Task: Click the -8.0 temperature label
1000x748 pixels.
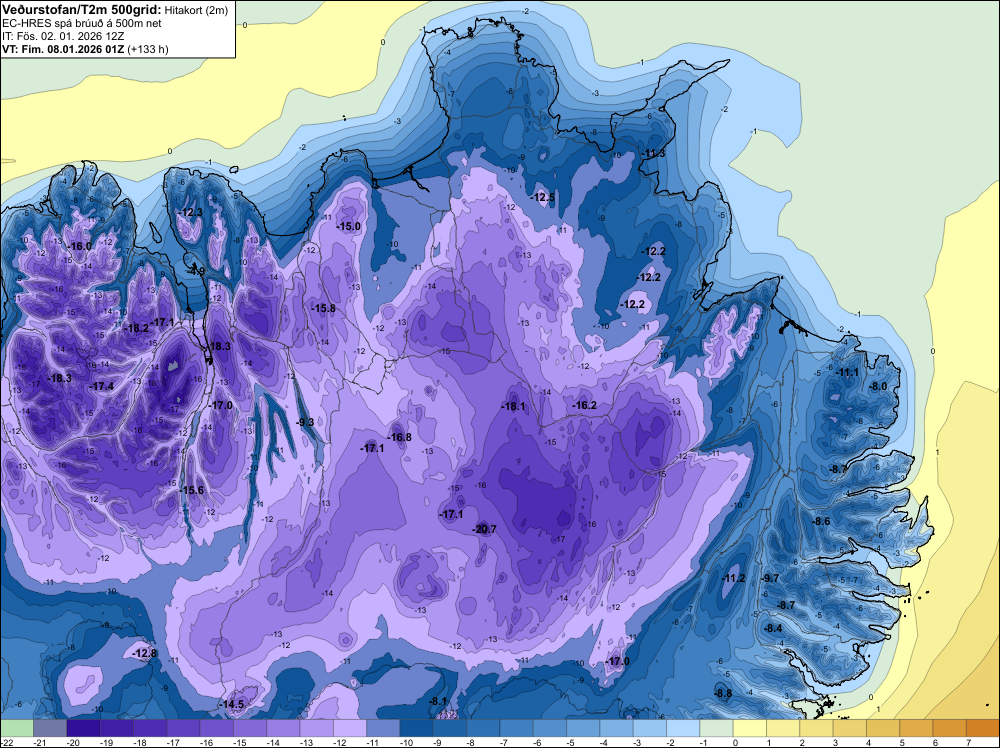Action: point(879,386)
